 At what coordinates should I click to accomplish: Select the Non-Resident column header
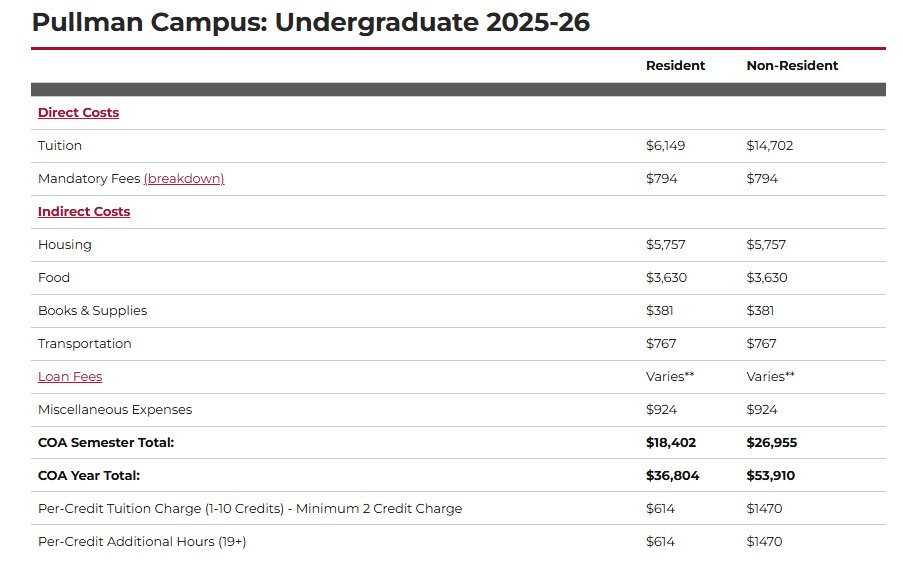792,66
